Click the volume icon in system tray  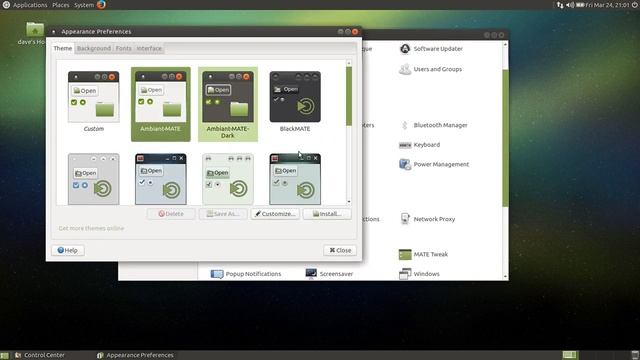pos(570,5)
